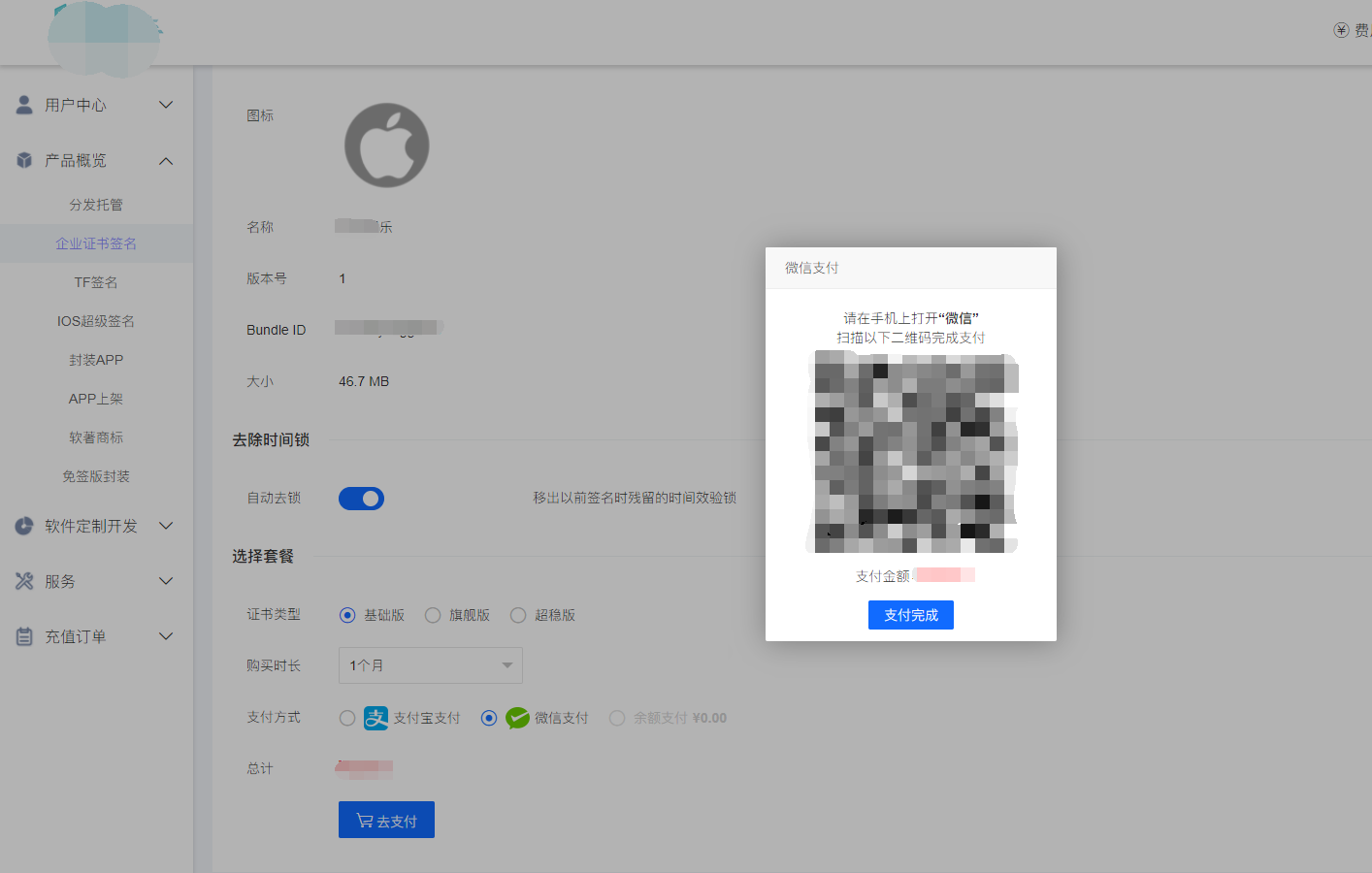Collapse the 产品概览 menu chevron

166,161
